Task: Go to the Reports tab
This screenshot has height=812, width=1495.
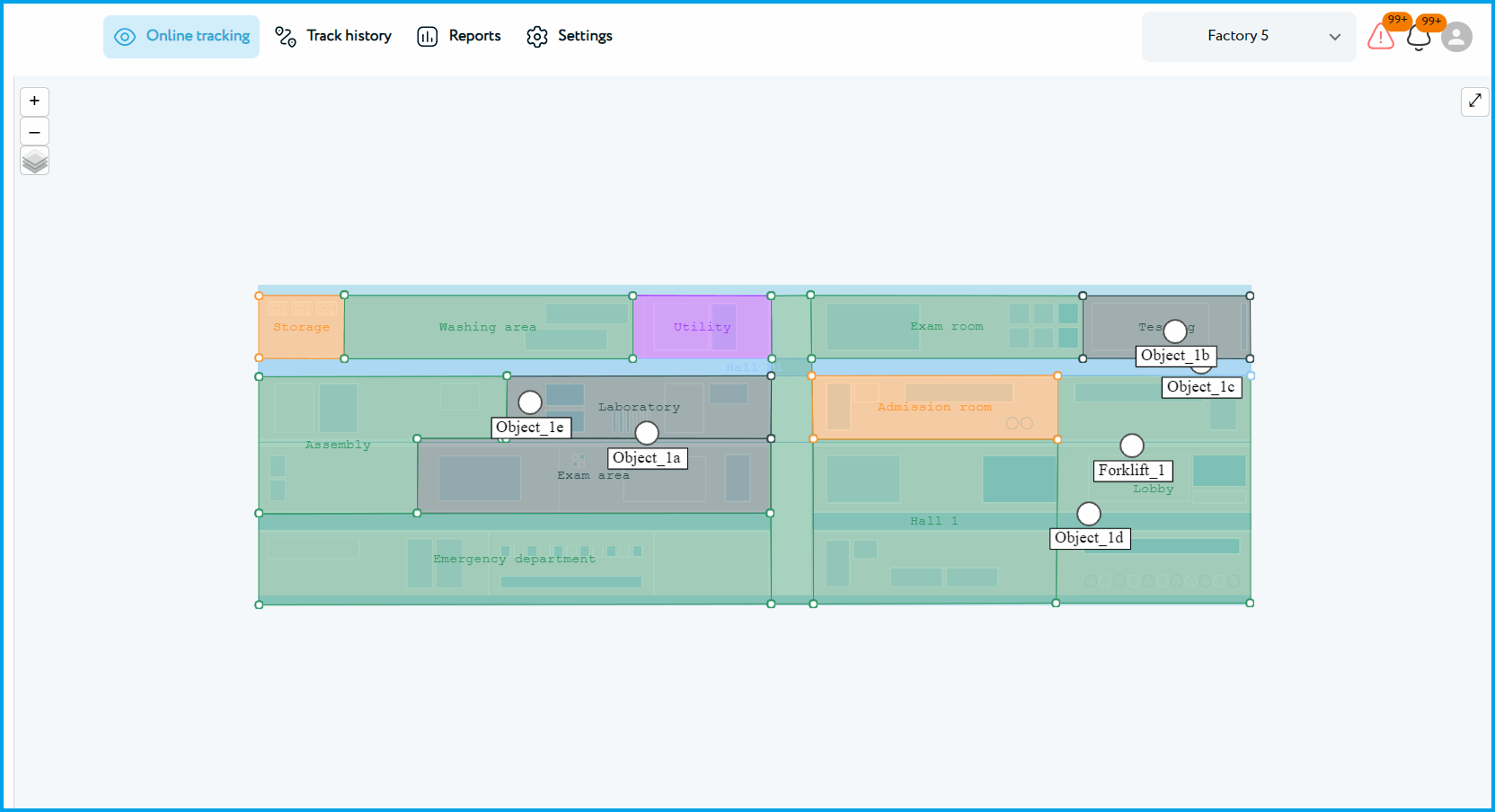Action: (459, 36)
